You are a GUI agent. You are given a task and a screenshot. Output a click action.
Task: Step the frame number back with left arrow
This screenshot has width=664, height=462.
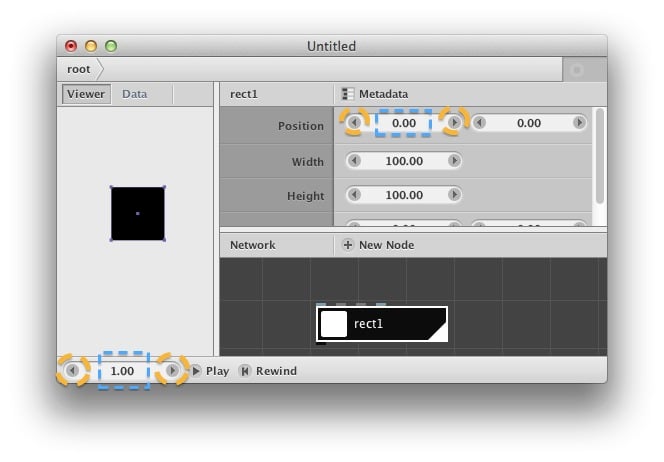click(x=73, y=371)
